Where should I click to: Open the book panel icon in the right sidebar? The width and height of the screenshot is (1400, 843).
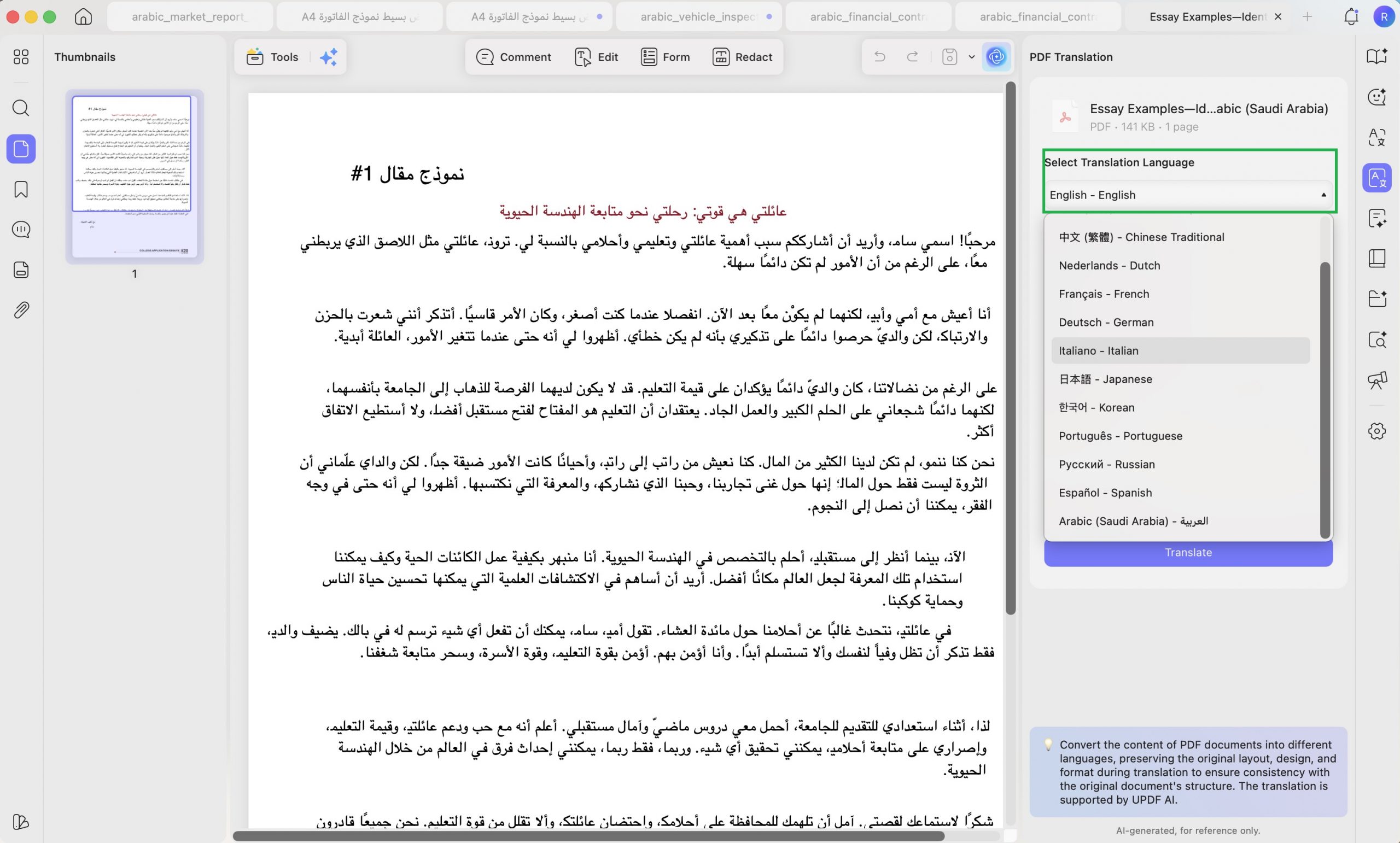[x=1377, y=259]
